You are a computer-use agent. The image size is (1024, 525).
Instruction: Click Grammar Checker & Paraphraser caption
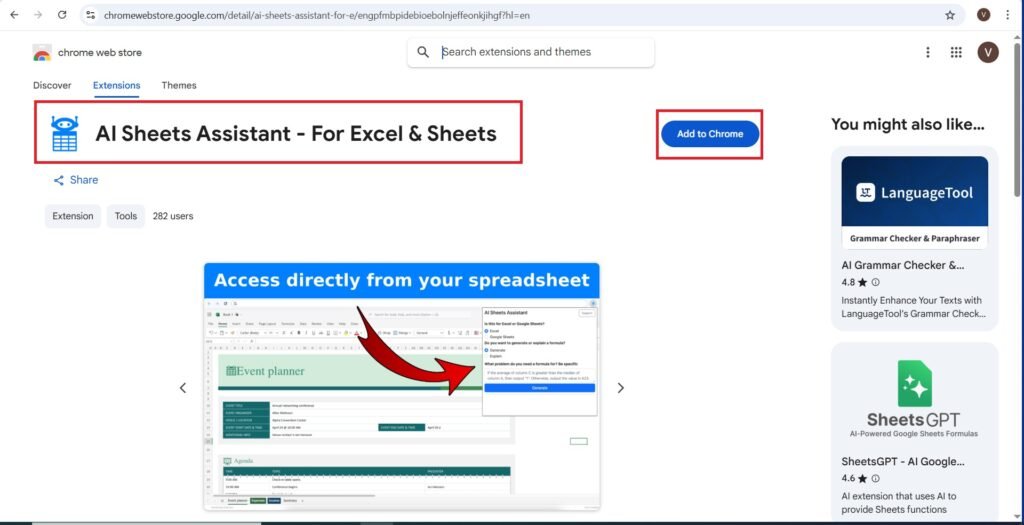coord(914,239)
